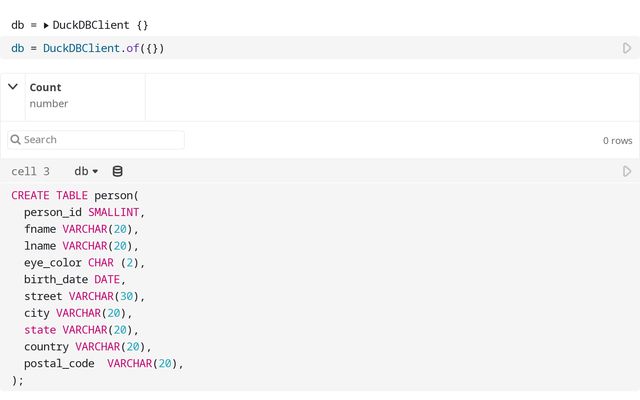
Task: Click the 0 rows count label
Action: pos(617,141)
